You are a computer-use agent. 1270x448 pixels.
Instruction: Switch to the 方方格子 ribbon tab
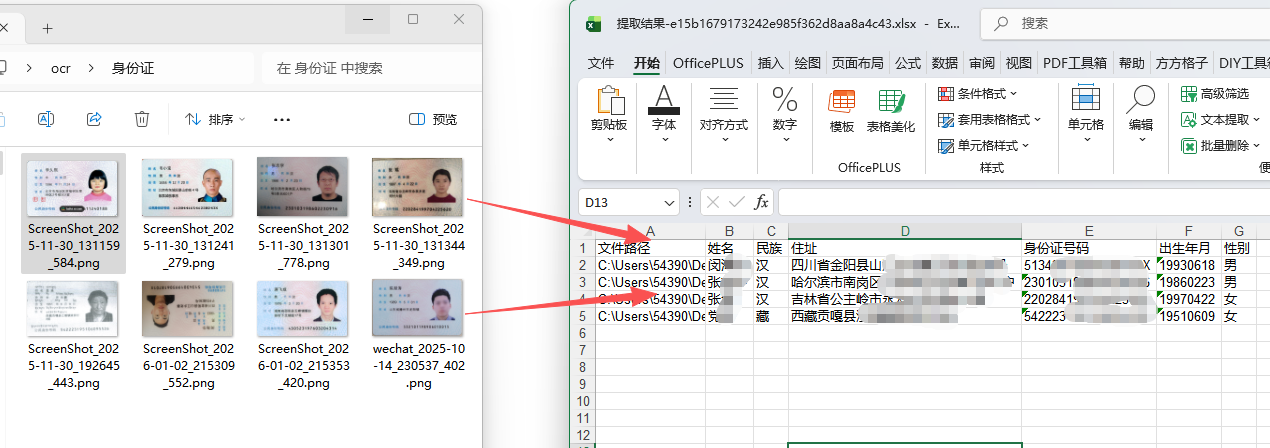[x=1181, y=63]
